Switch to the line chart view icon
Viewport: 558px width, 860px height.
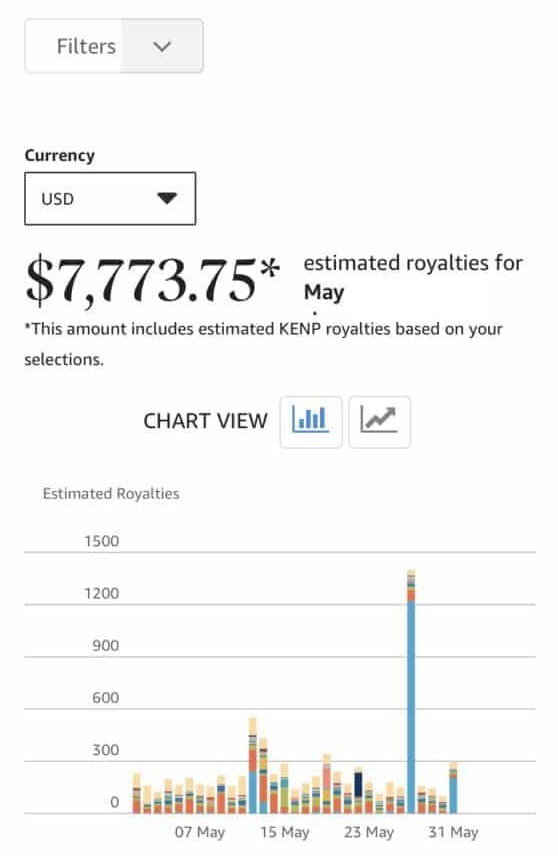pos(379,421)
